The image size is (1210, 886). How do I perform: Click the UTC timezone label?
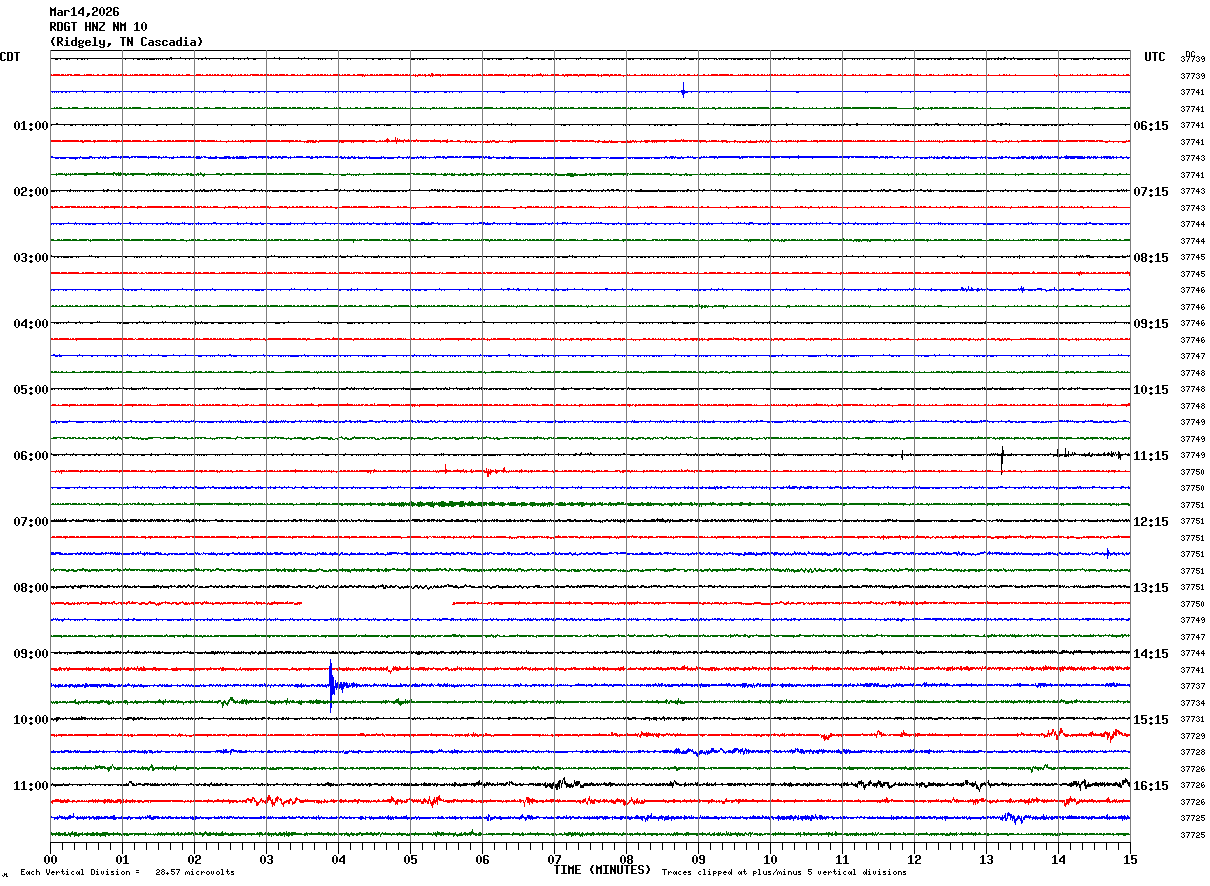[x=1154, y=57]
